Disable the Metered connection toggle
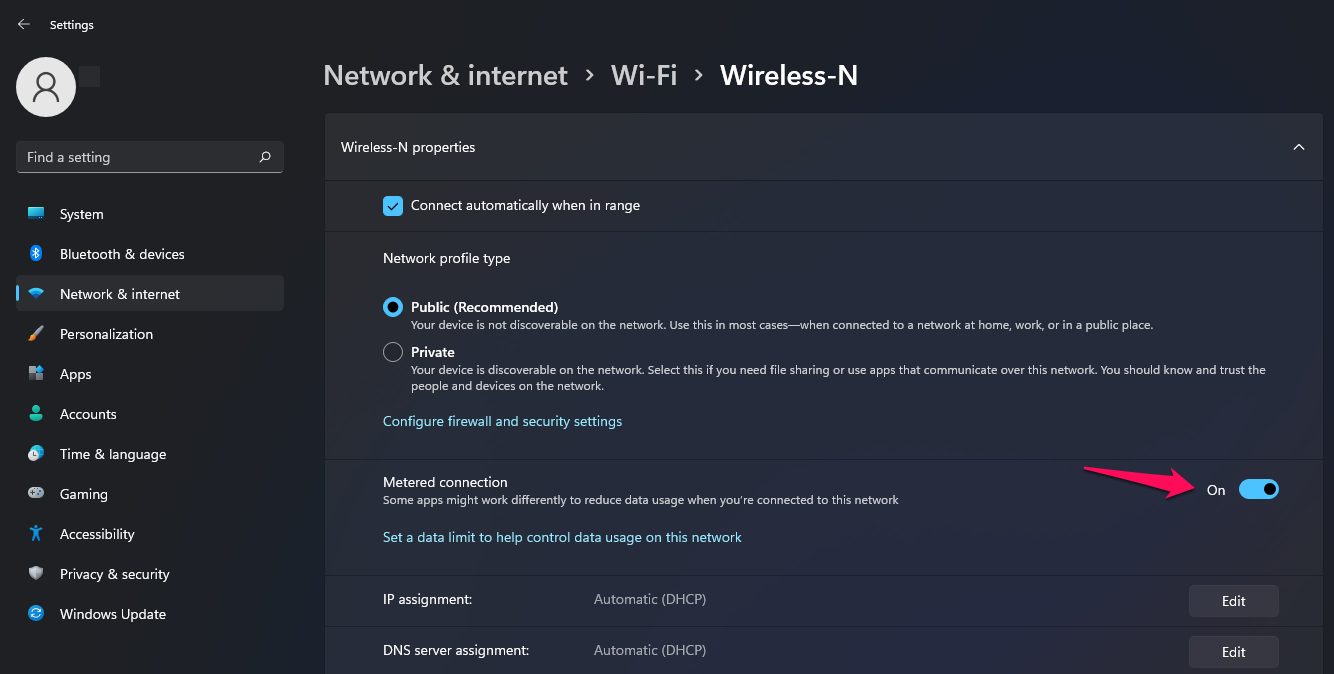 point(1259,489)
